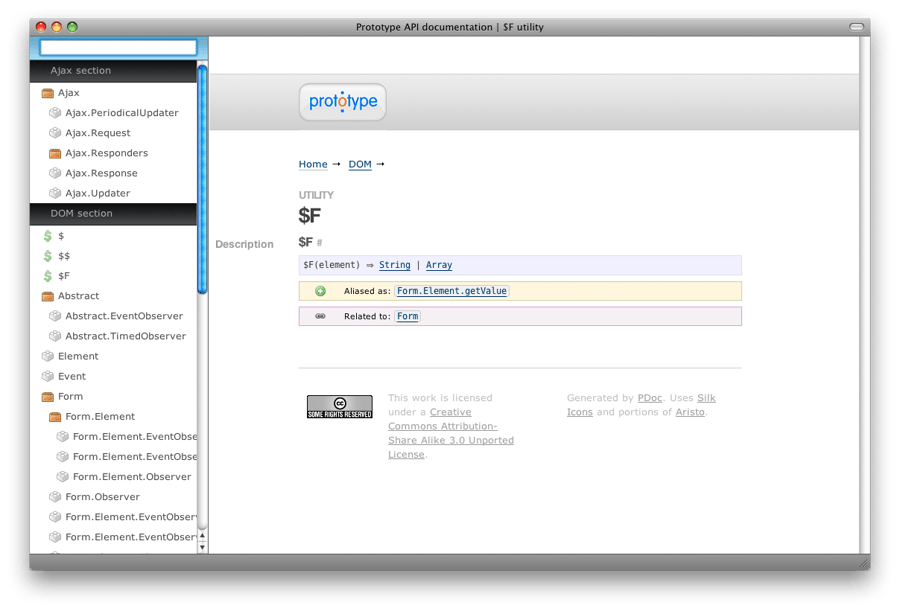Click the Abstract namespace folder icon
The image size is (900, 611).
pyautogui.click(x=48, y=296)
